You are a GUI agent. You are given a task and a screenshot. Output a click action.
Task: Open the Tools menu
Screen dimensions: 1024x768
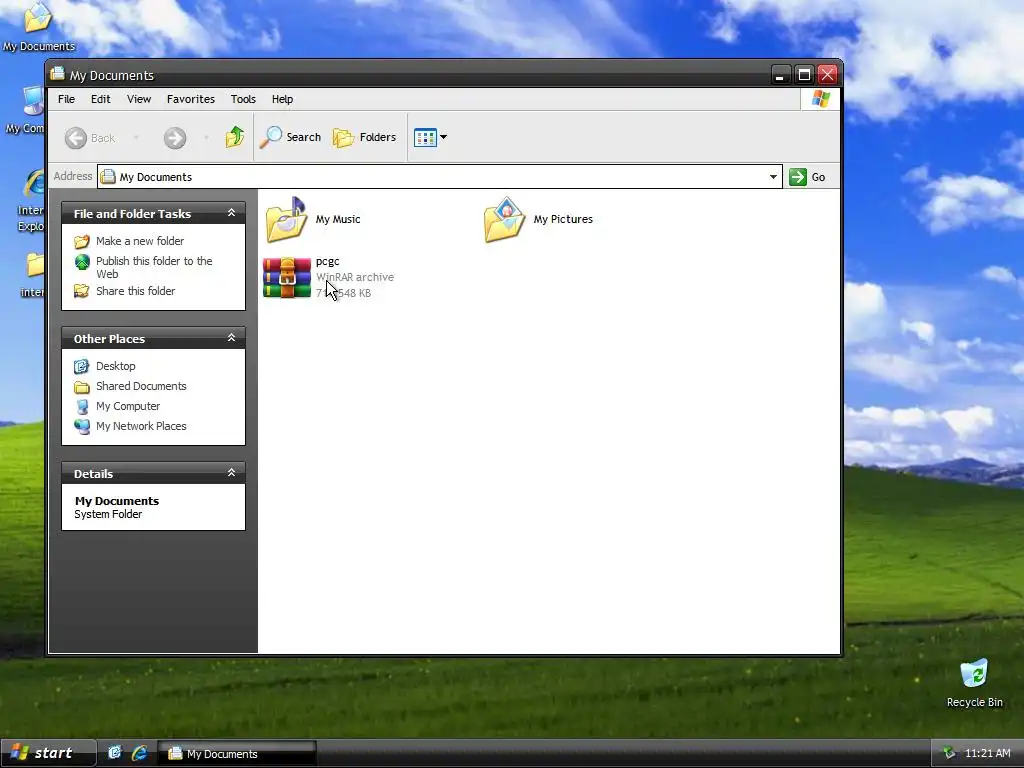coord(243,99)
